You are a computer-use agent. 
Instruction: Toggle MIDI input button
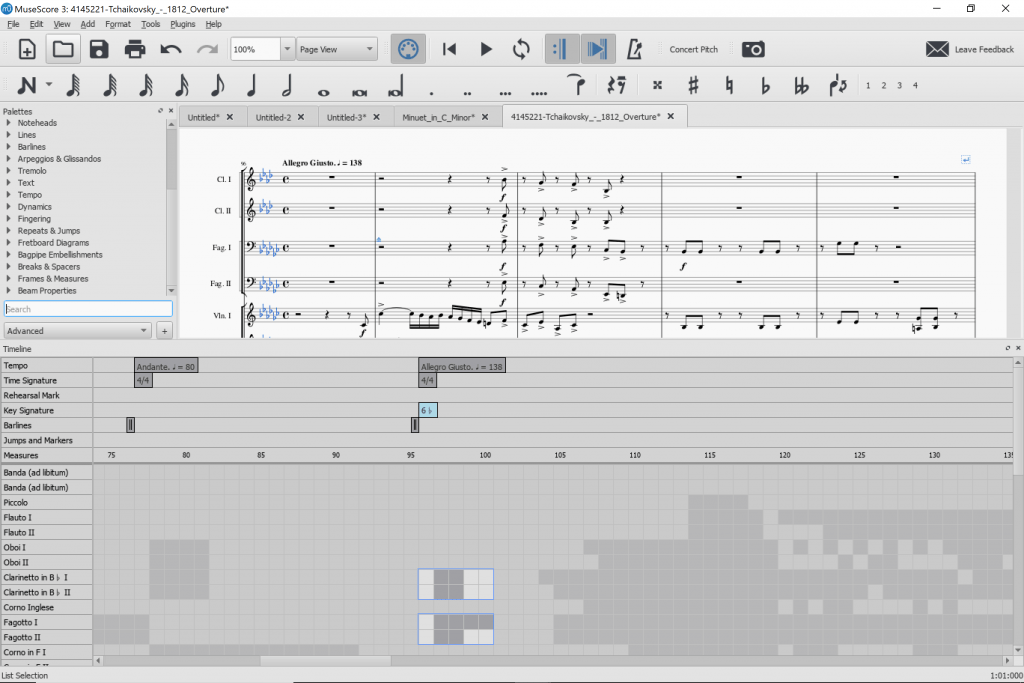(408, 49)
